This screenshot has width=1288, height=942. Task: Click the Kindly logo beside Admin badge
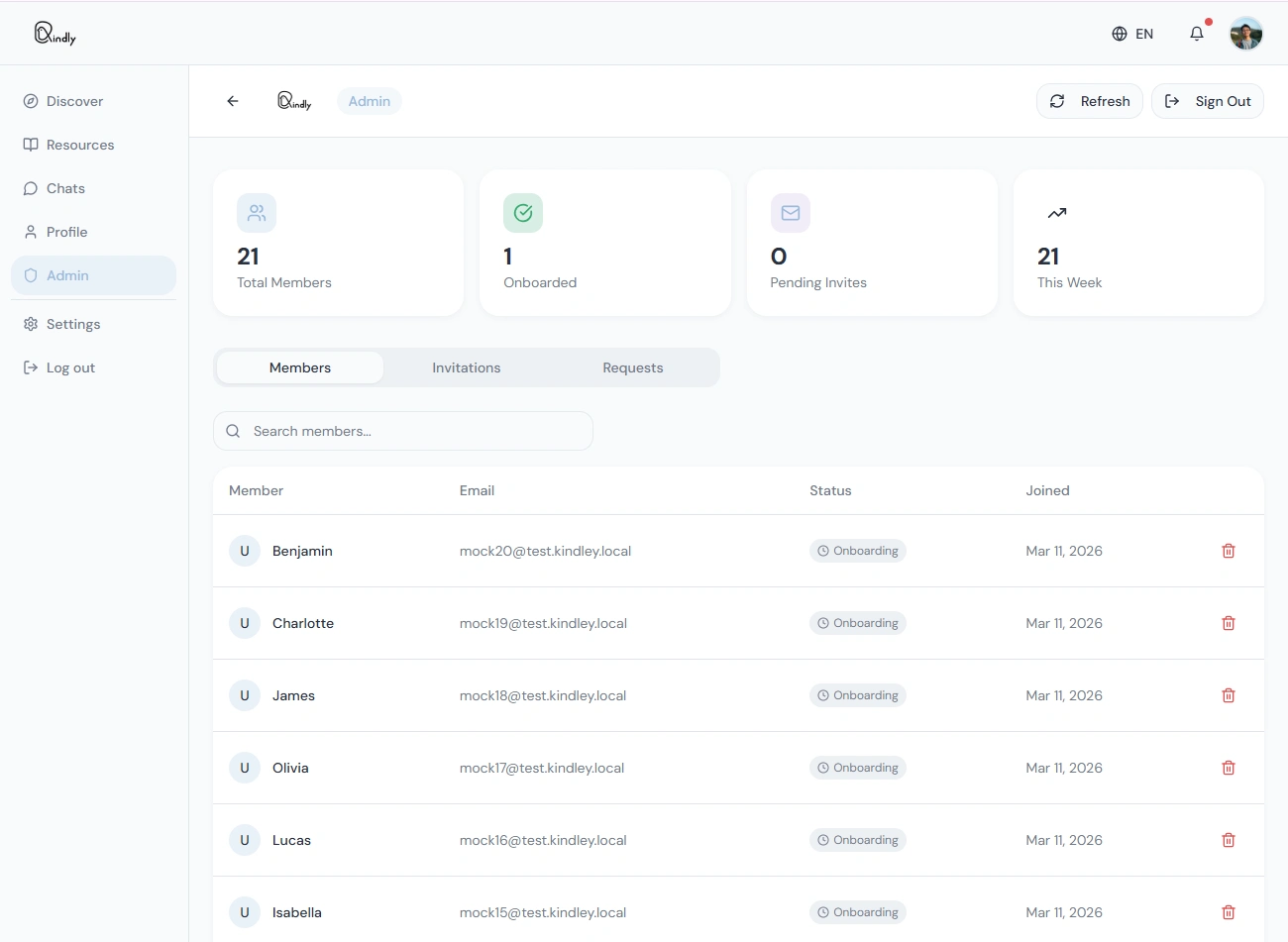tap(294, 101)
